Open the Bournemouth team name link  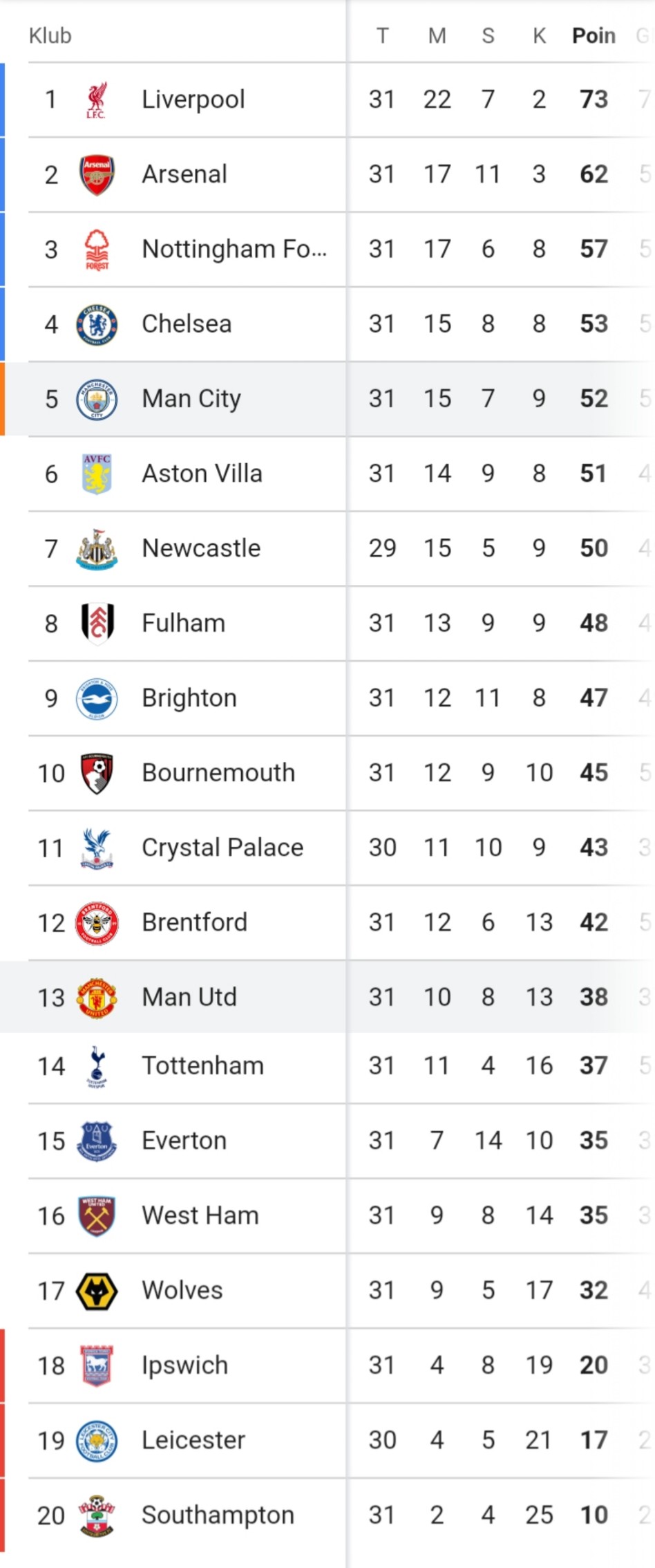point(218,773)
